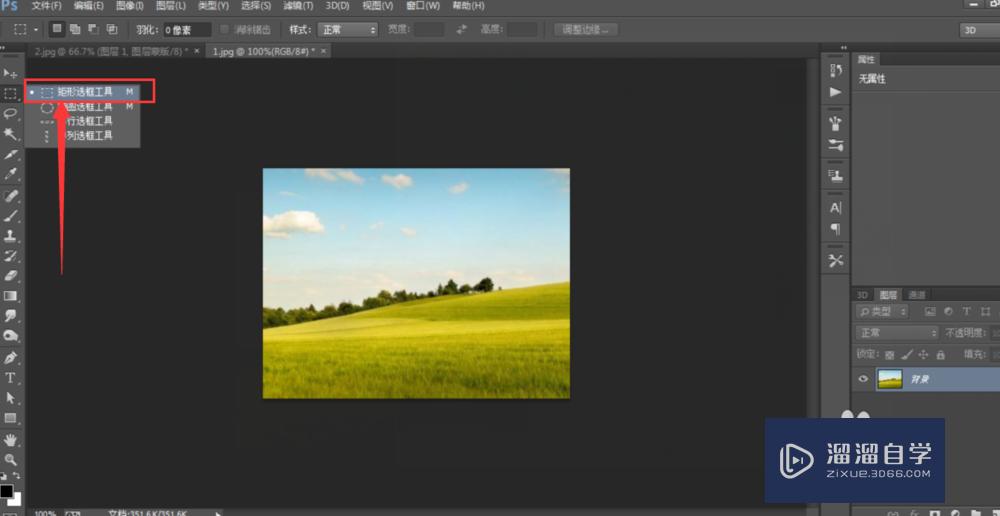Select the Pen tool
This screenshot has height=516, width=1000.
[x=10, y=357]
